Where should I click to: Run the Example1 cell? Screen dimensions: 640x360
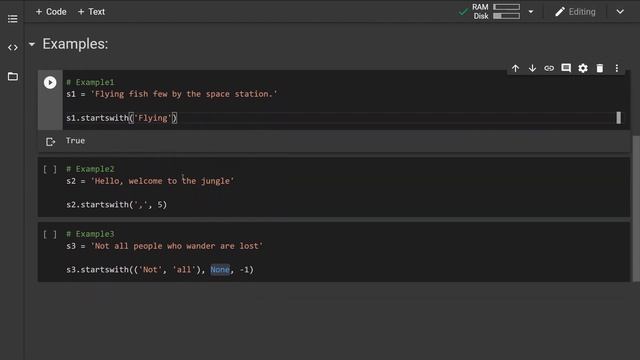50,83
